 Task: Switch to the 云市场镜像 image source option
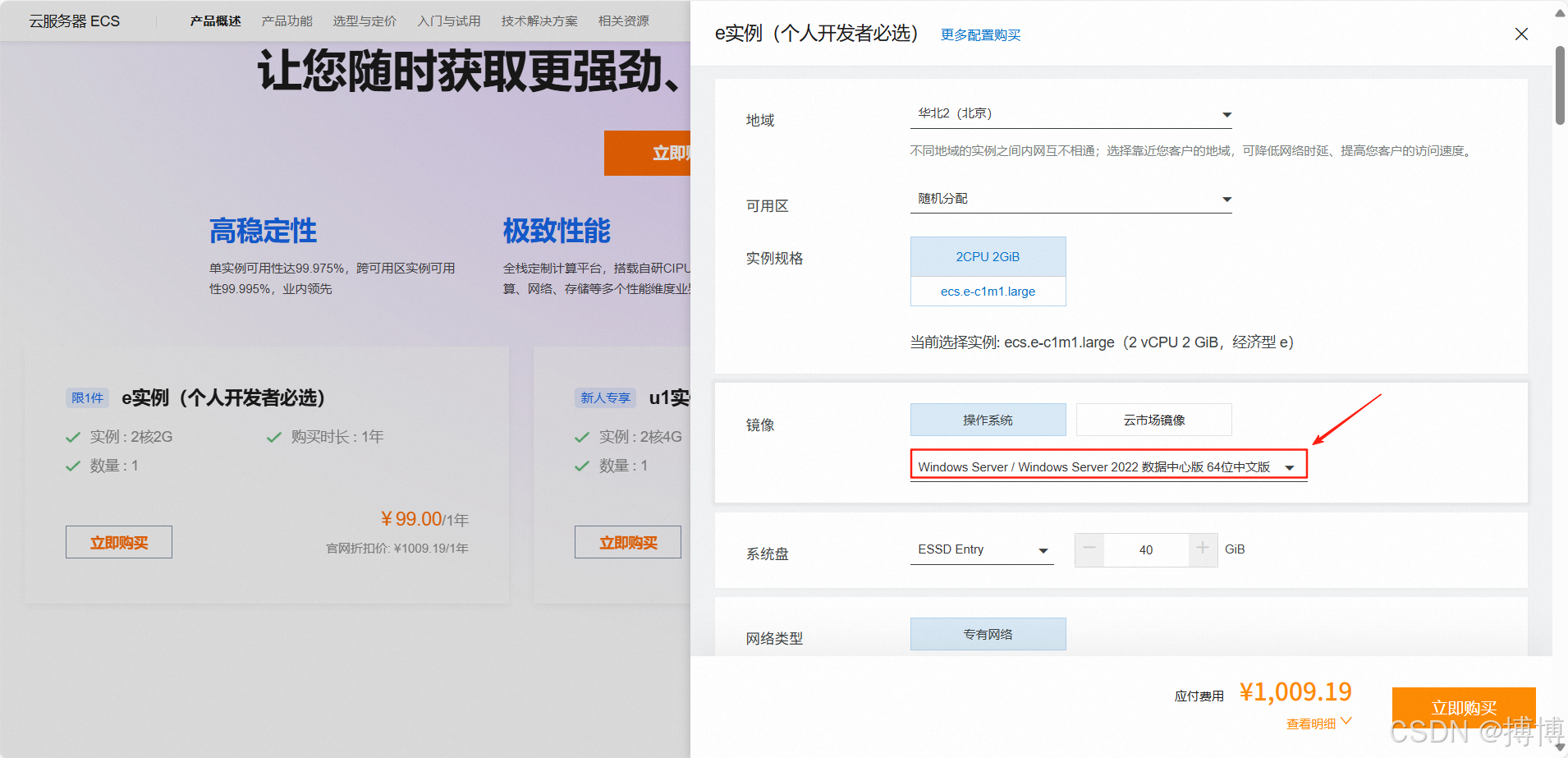tap(1153, 420)
